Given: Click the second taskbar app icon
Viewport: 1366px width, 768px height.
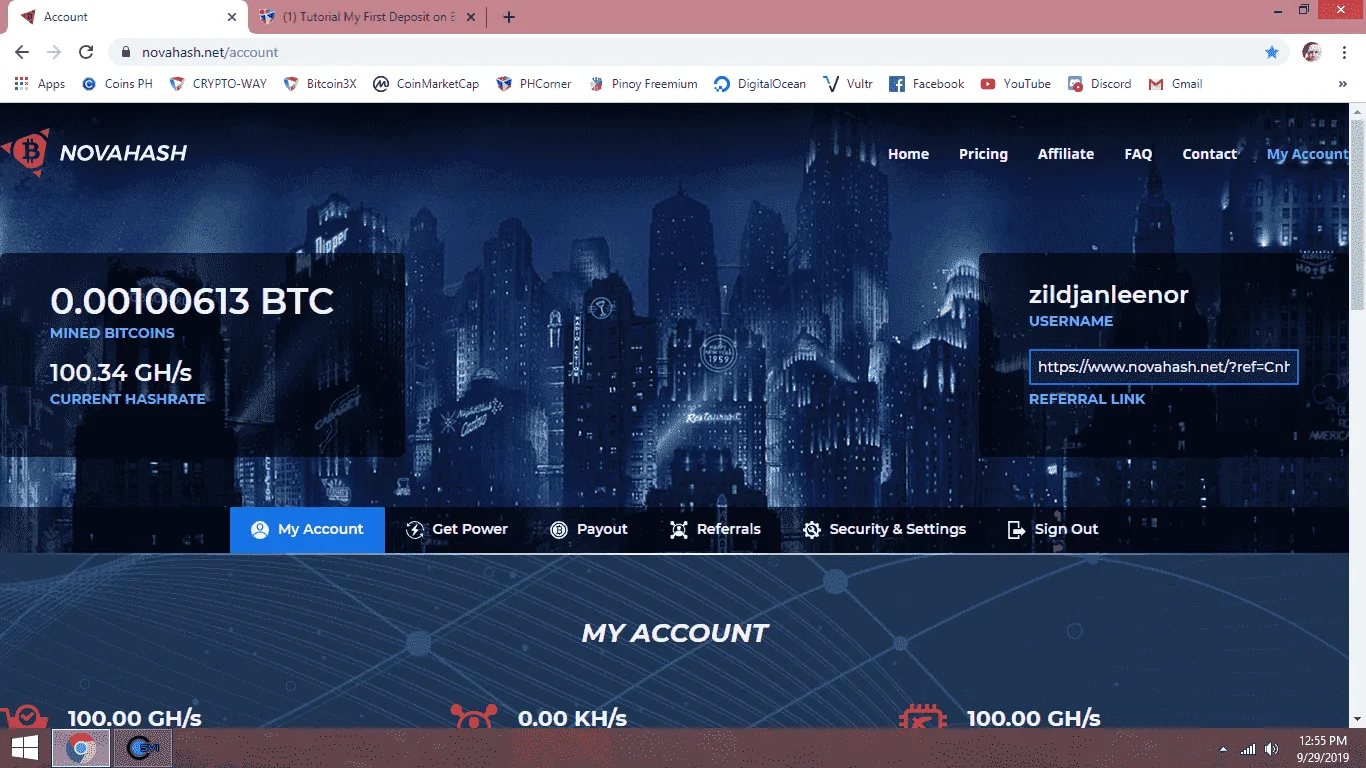Looking at the screenshot, I should point(142,748).
